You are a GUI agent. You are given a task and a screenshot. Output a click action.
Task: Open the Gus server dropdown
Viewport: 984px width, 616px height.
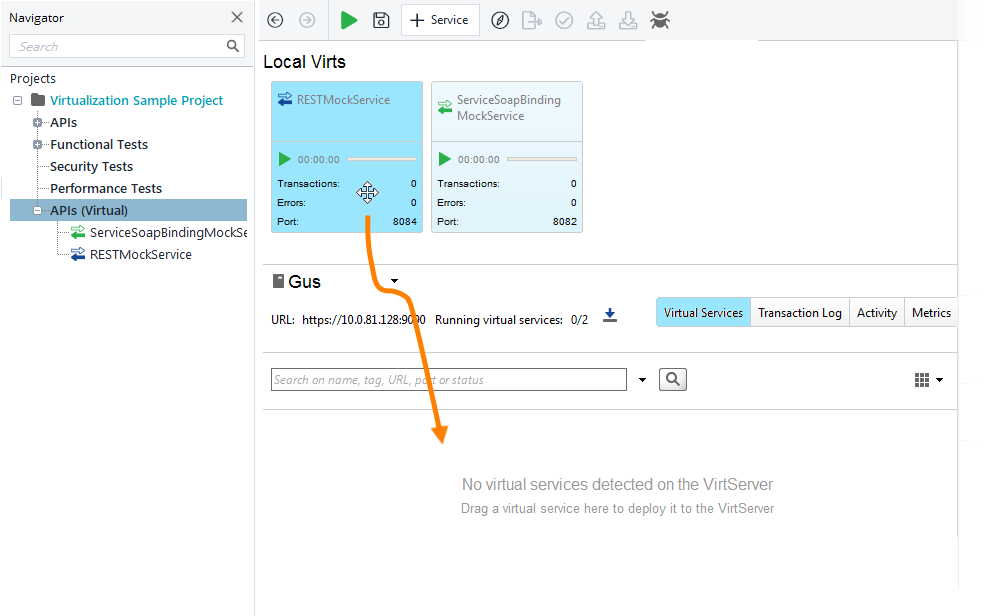(x=394, y=281)
